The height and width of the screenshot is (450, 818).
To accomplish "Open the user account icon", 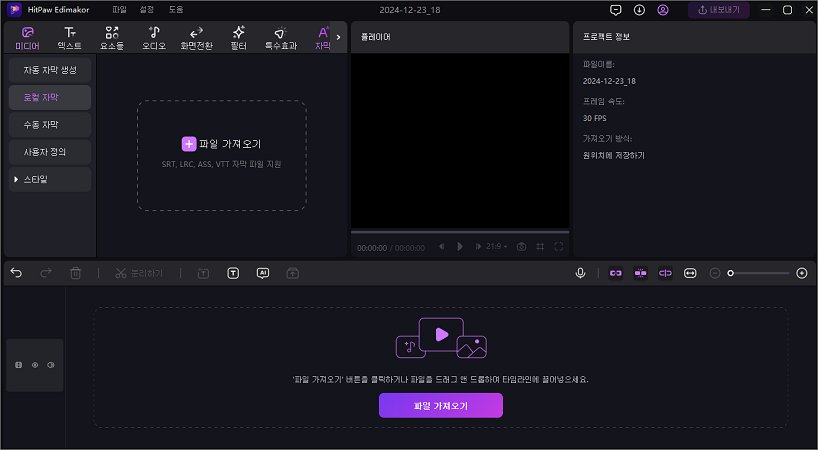I will 663,10.
